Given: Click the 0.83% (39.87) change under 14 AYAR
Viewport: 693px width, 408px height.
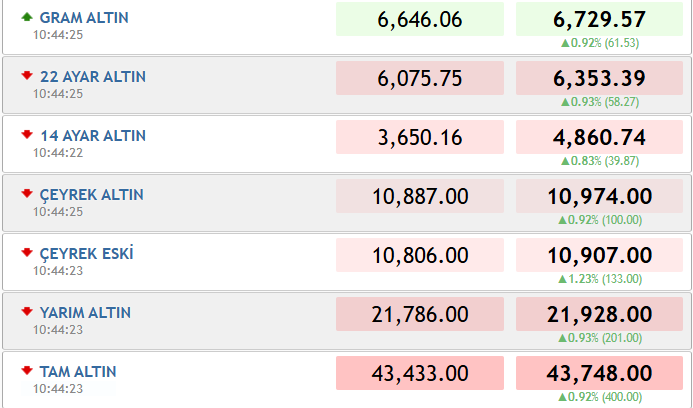Looking at the screenshot, I should click(600, 161).
